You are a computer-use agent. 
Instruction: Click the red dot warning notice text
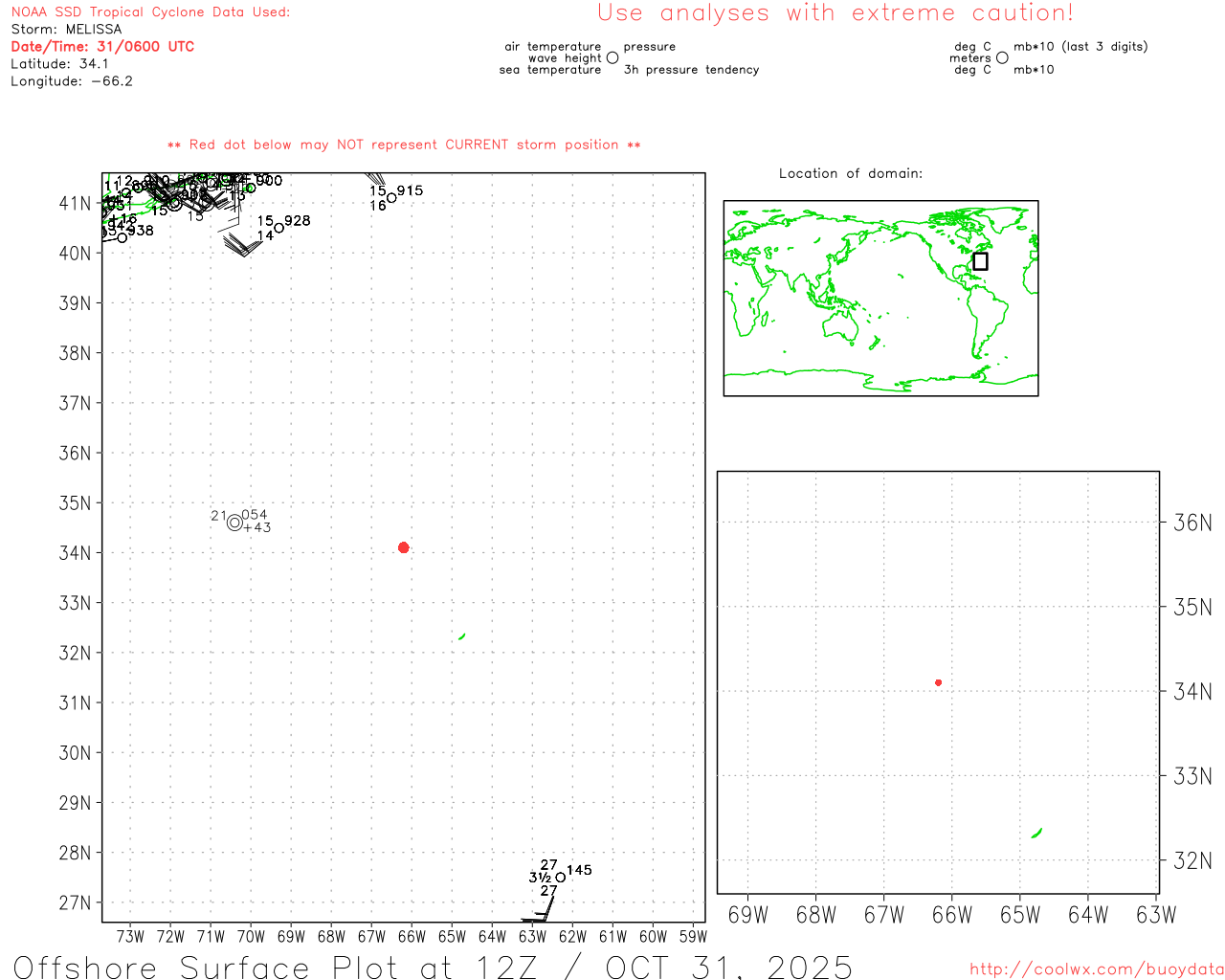coord(404,145)
